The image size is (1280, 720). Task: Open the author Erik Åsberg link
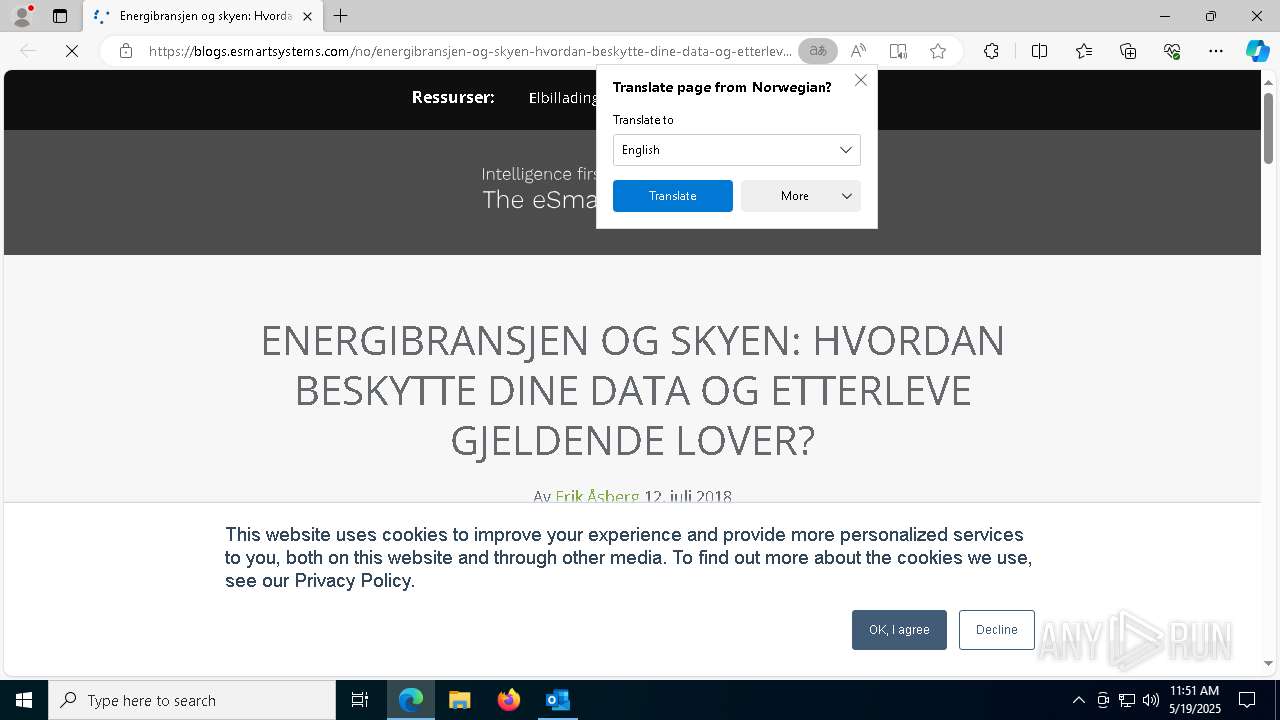597,496
